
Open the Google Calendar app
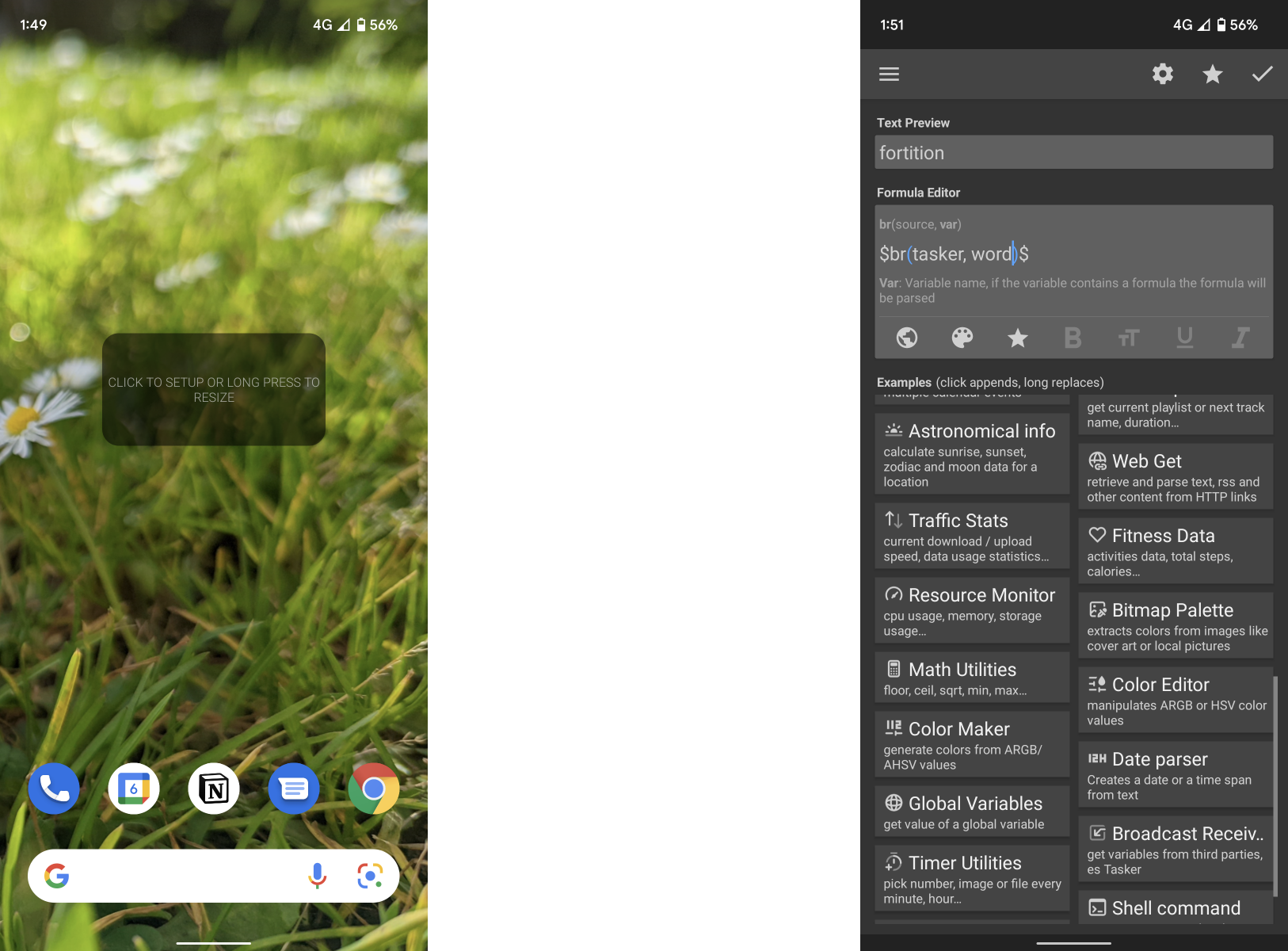click(134, 789)
